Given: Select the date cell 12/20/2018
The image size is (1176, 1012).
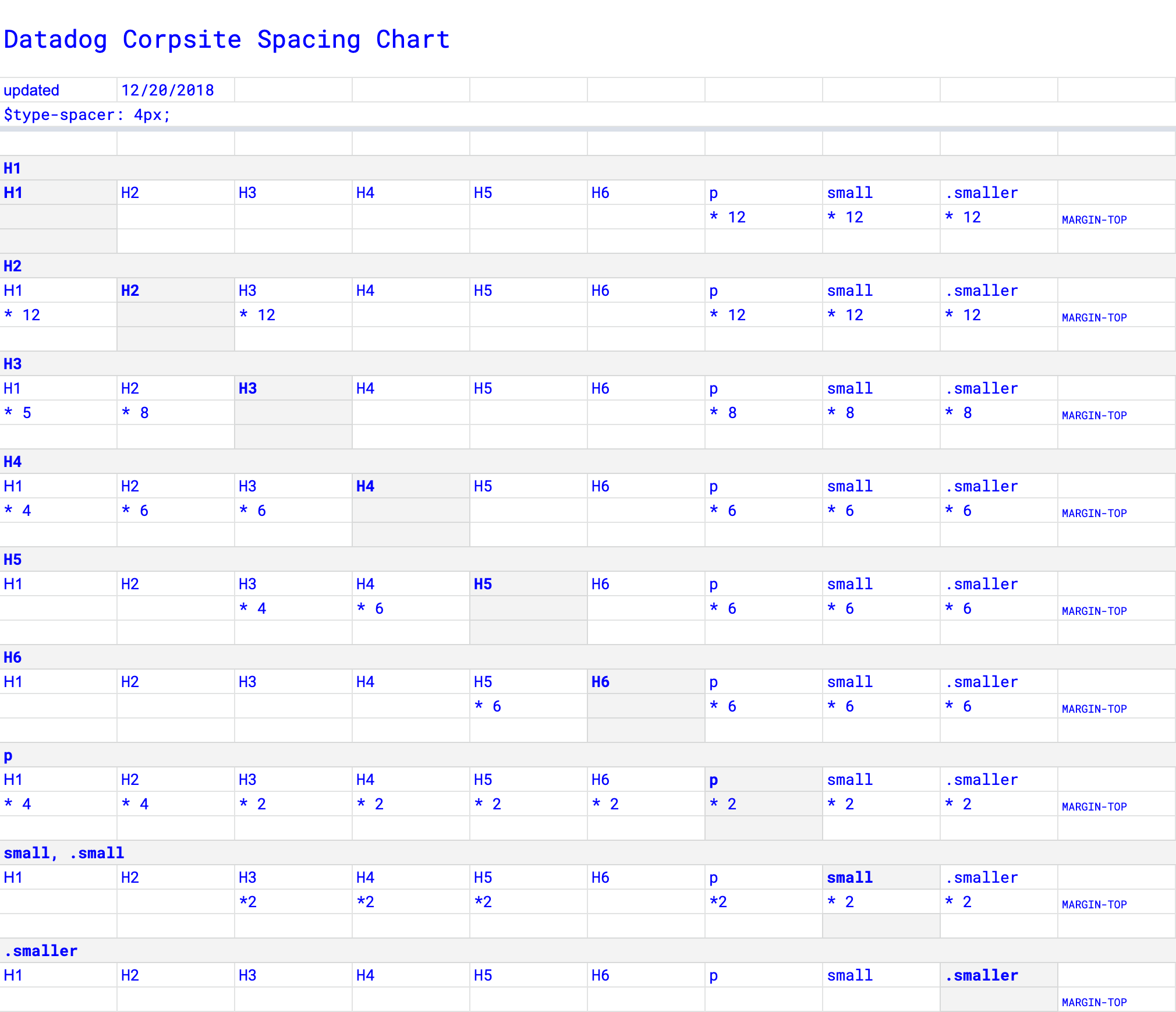Looking at the screenshot, I should coord(176,90).
